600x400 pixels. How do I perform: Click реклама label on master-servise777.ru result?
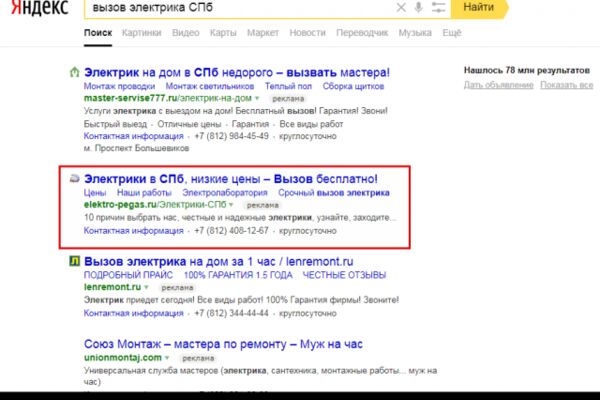(x=288, y=99)
